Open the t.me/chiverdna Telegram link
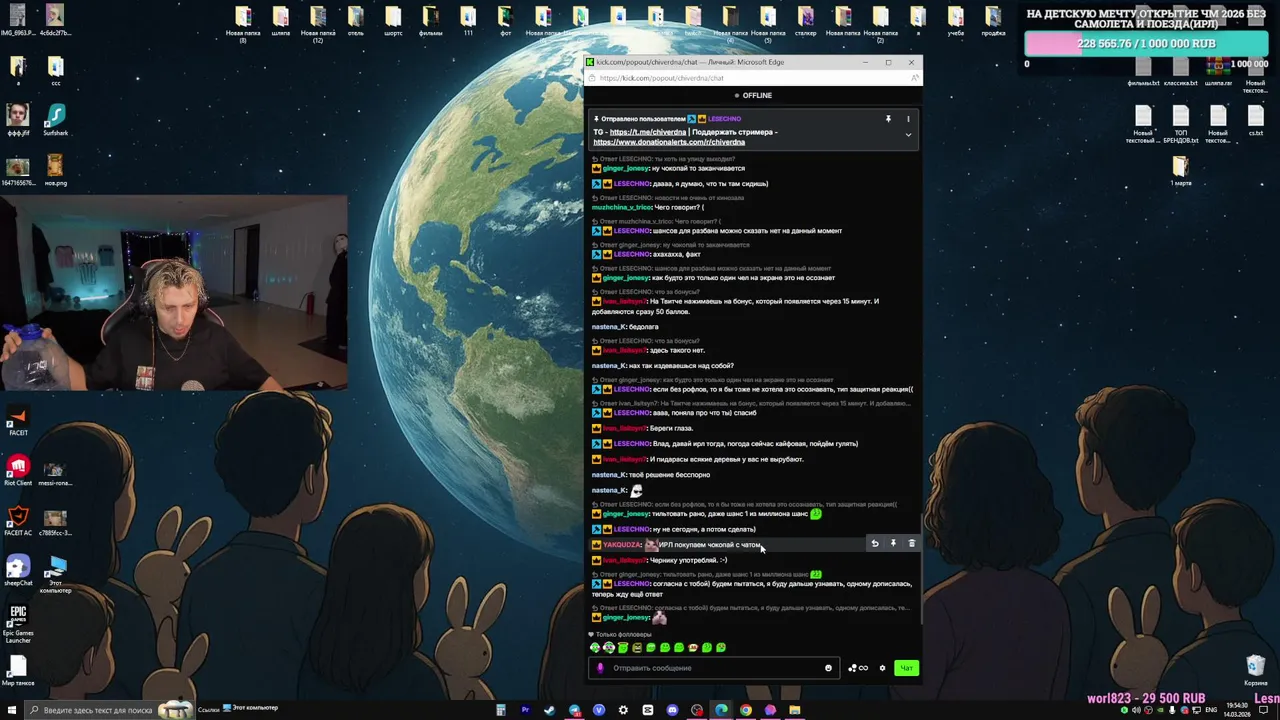 (648, 132)
